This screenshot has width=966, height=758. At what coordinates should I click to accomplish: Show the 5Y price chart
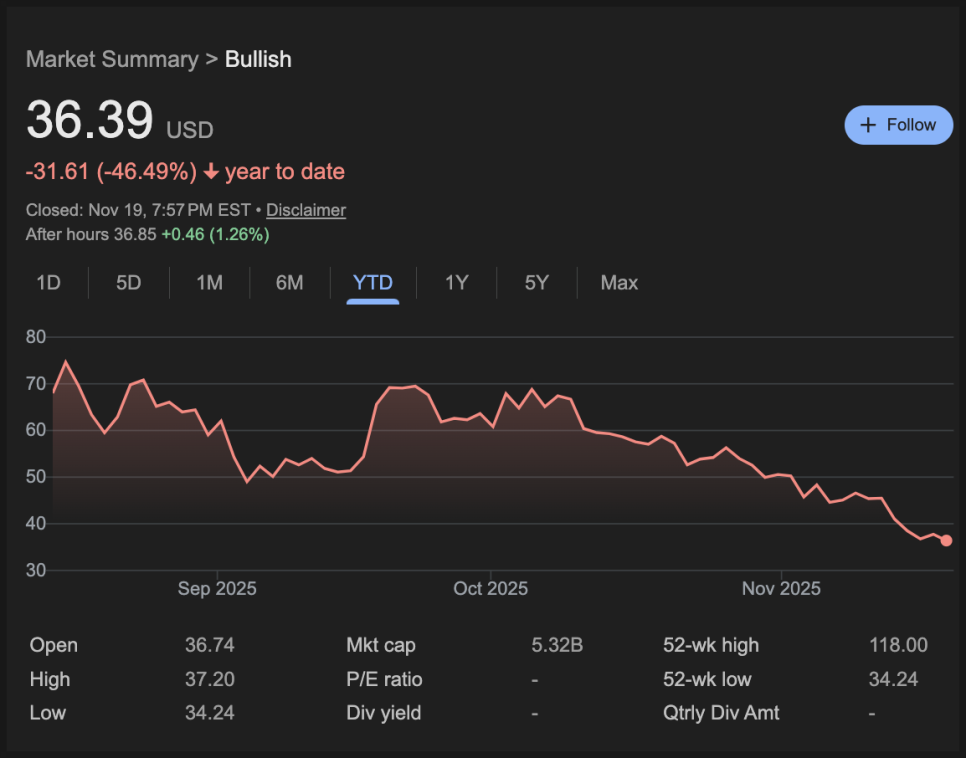(x=537, y=283)
